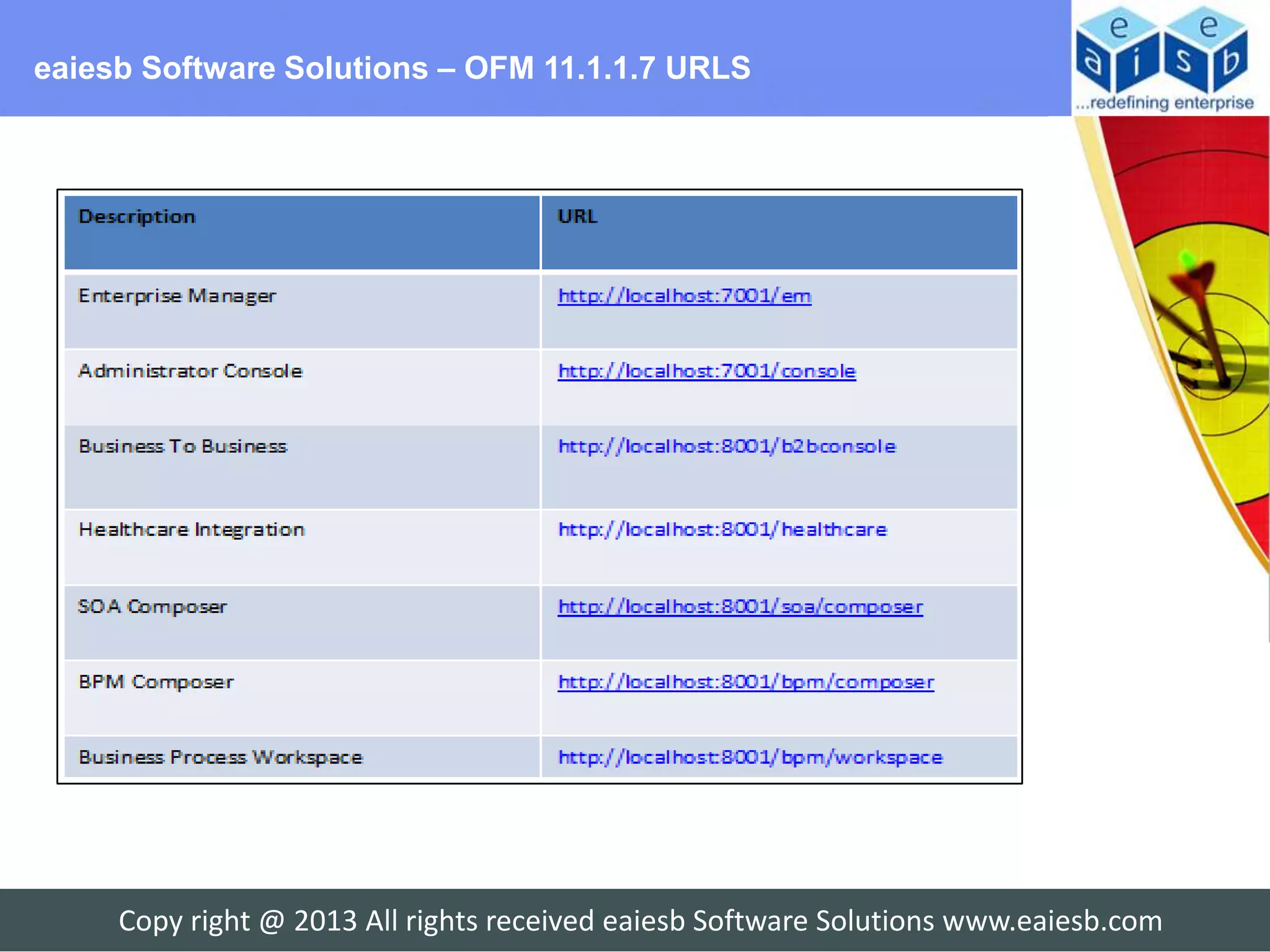Select the Healthcare Integration cell
Viewport: 1270px width, 952px height.
(302, 547)
